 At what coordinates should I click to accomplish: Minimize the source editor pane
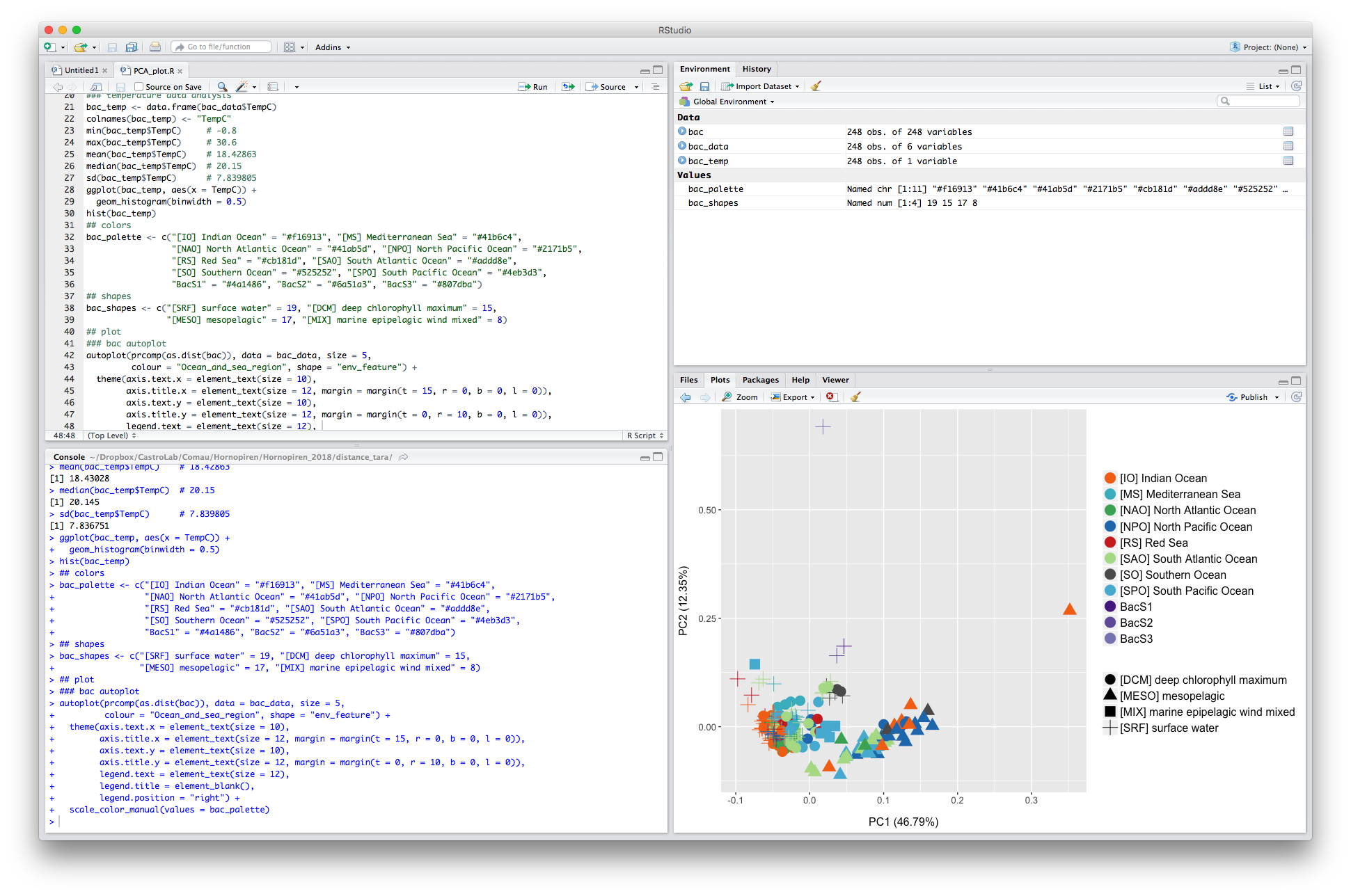click(x=645, y=70)
